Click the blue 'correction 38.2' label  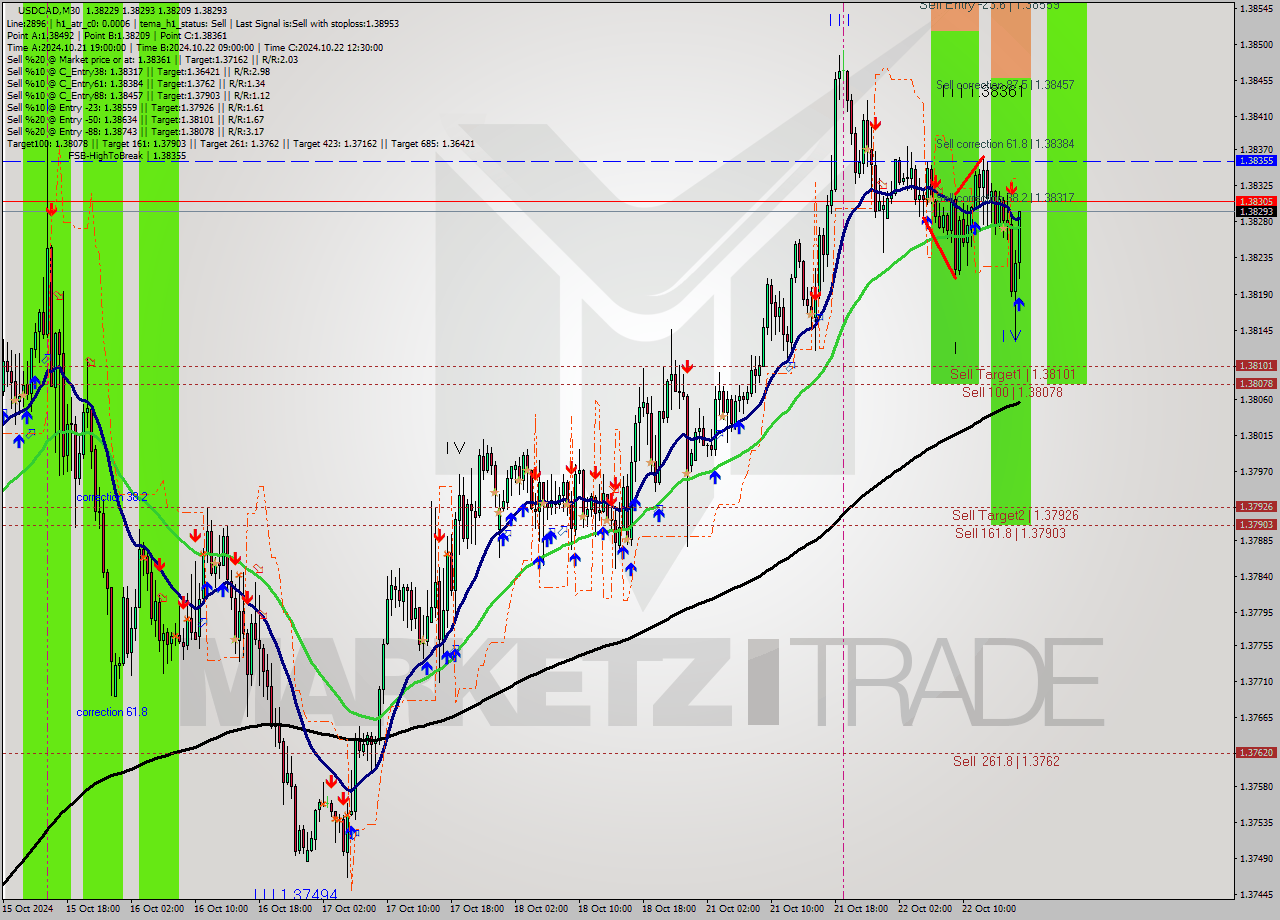click(x=112, y=496)
